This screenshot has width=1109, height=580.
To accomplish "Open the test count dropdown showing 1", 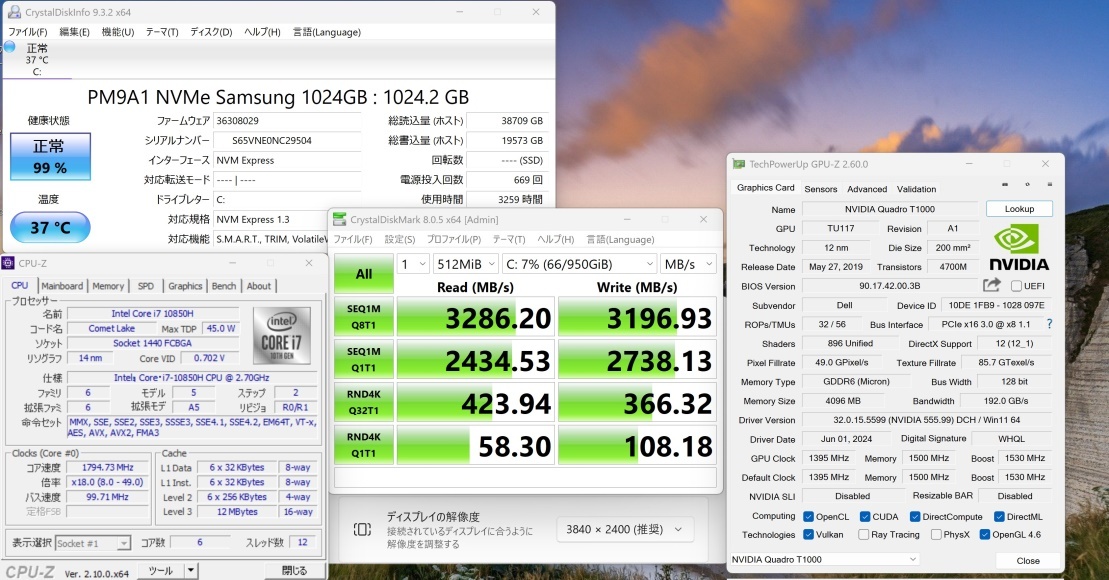I will (413, 264).
